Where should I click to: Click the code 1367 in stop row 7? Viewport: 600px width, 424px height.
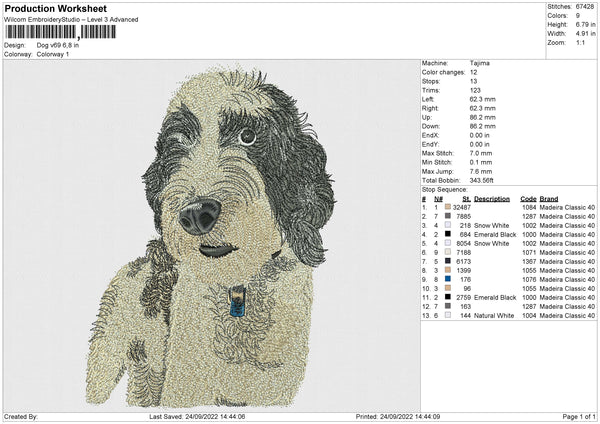(529, 261)
